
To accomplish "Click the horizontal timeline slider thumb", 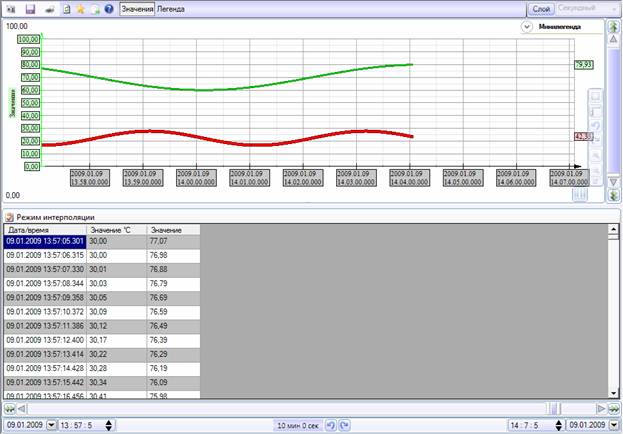I will [555, 409].
